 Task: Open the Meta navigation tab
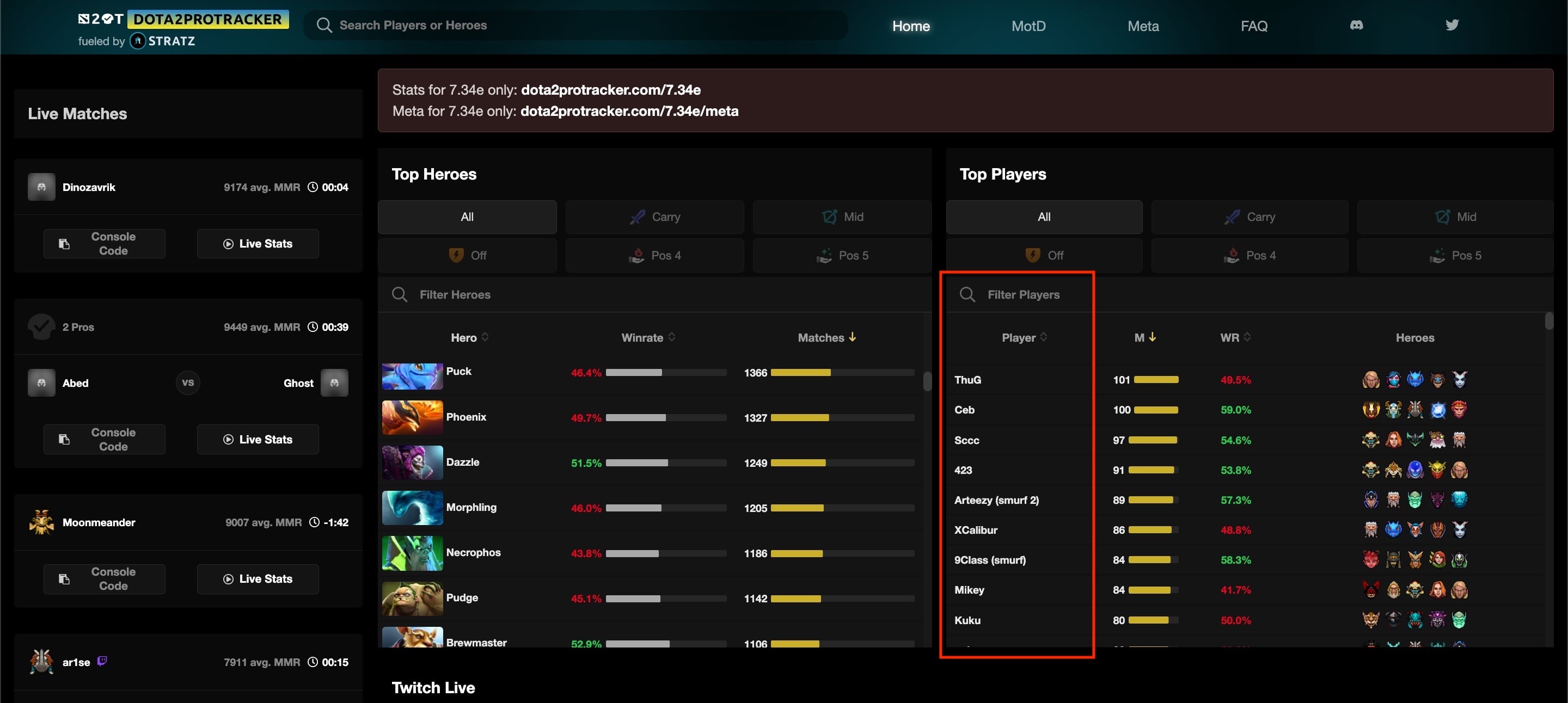click(x=1143, y=26)
